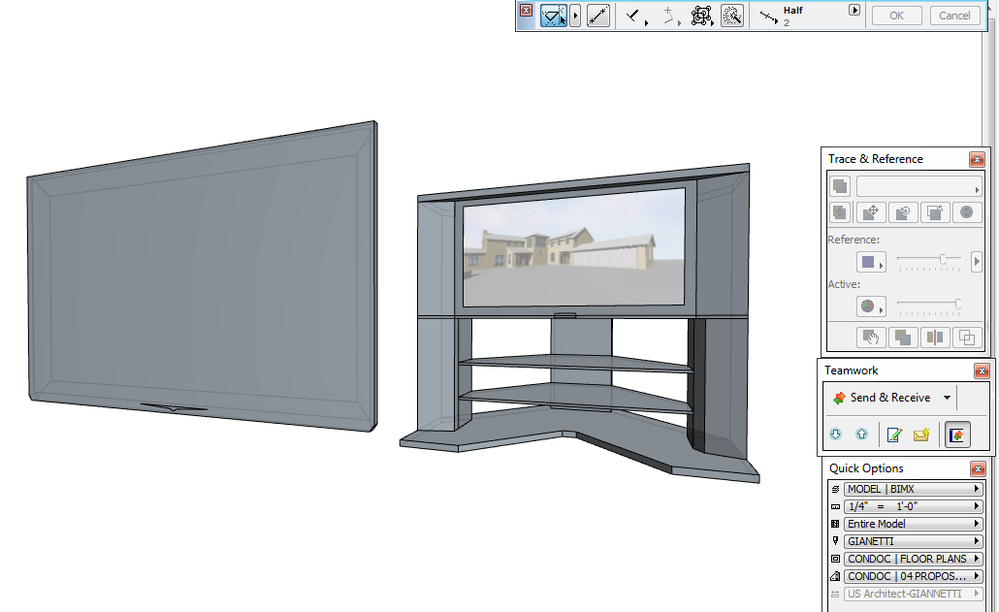The width and height of the screenshot is (999, 612).
Task: Open the Active color swatch menu
Action: tap(872, 306)
